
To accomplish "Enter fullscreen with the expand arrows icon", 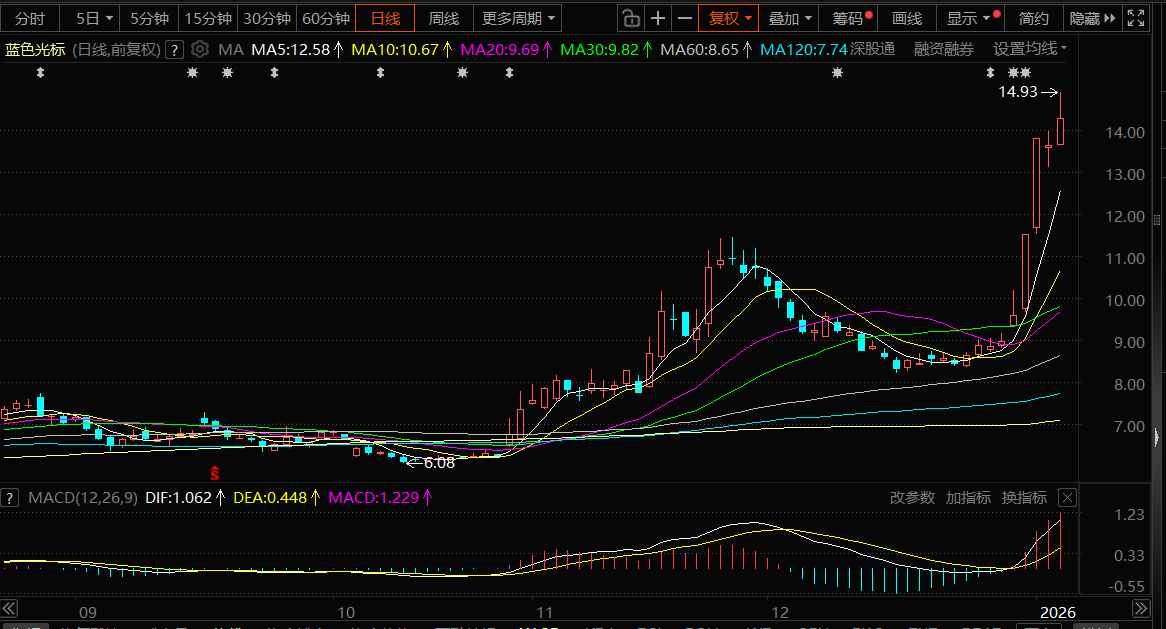I will [x=1136, y=18].
